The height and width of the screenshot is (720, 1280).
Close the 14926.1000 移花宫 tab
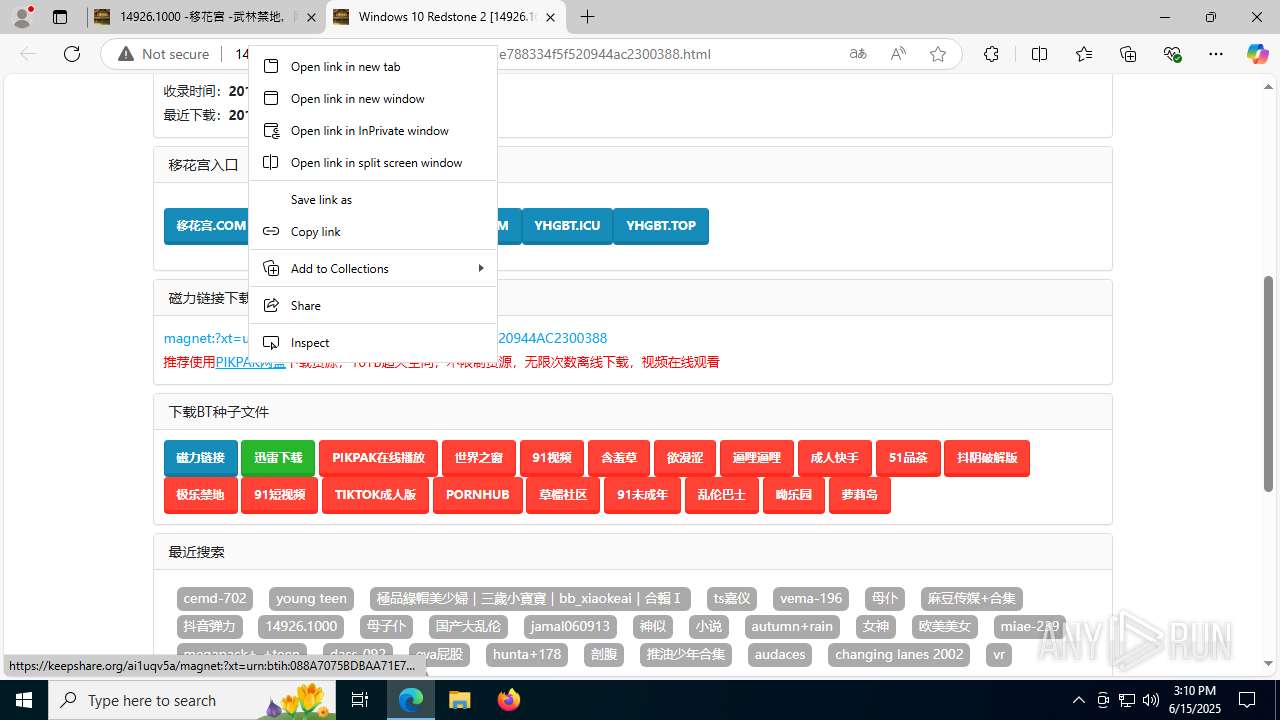coord(311,17)
